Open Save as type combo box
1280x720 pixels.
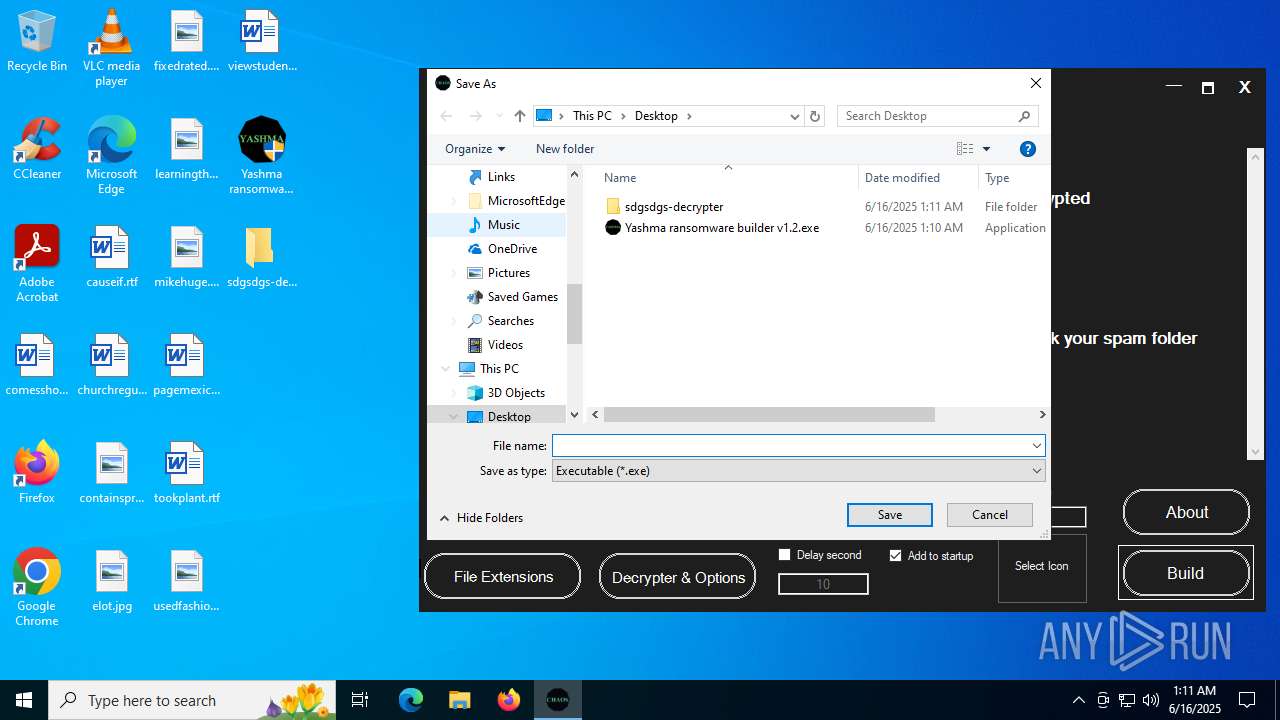click(x=798, y=471)
